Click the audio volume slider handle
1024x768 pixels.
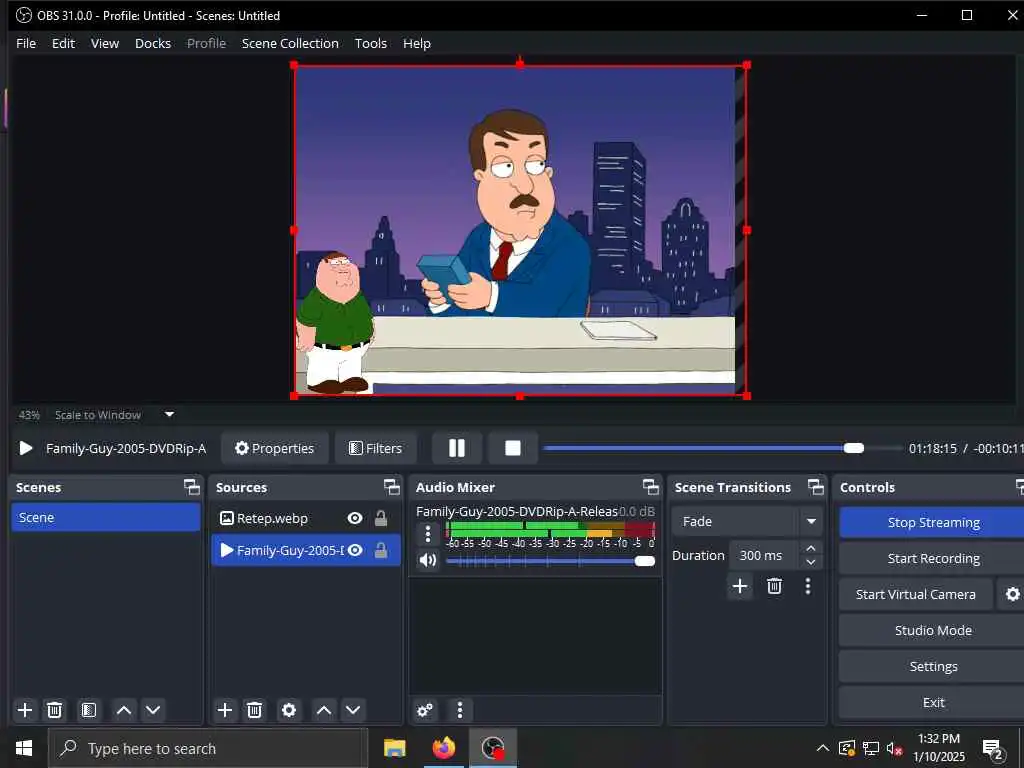(x=645, y=561)
